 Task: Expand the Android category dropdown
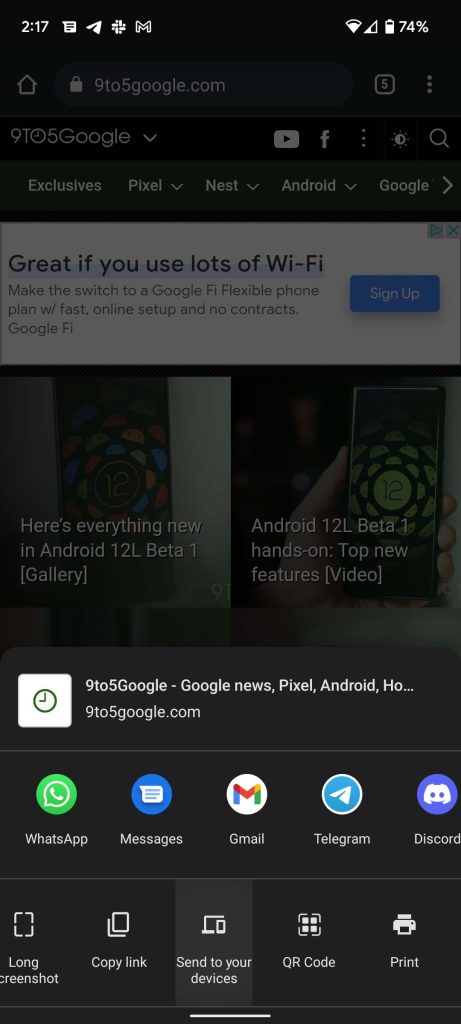[x=319, y=185]
